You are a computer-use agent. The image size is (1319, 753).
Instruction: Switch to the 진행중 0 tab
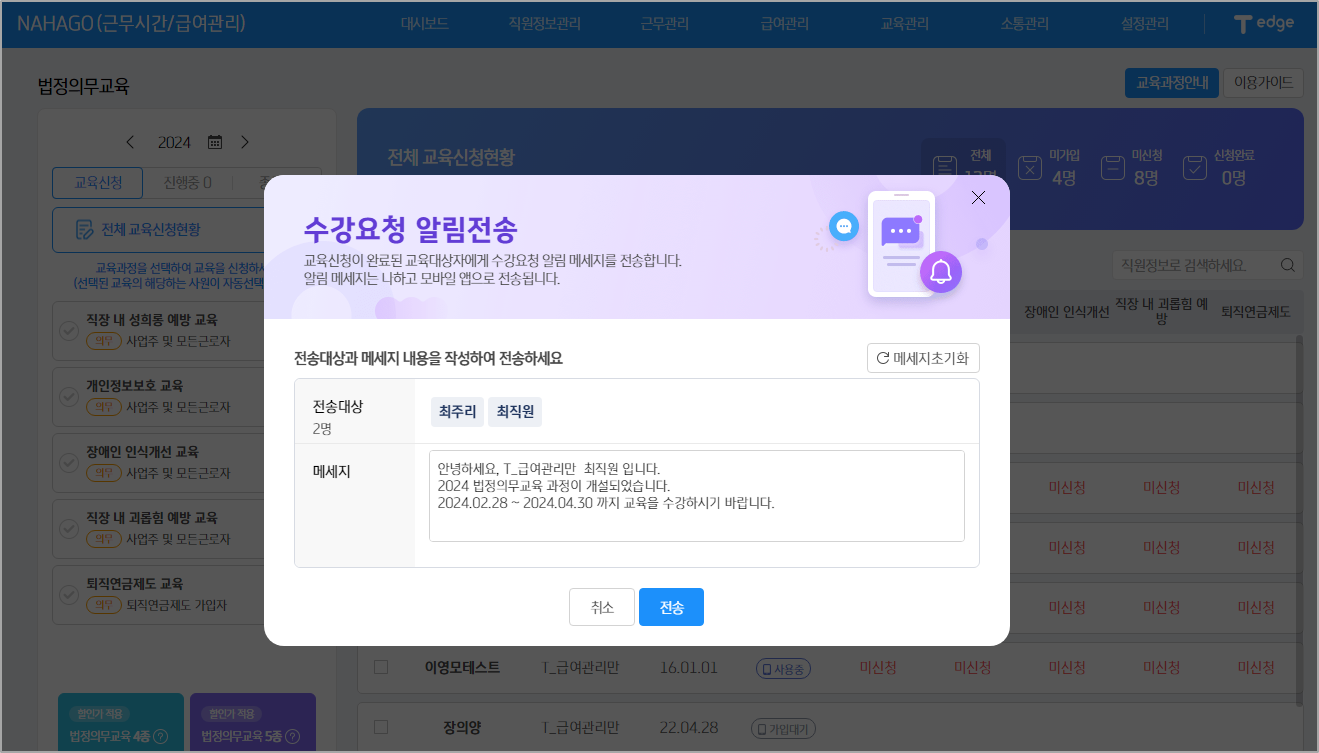coord(187,183)
